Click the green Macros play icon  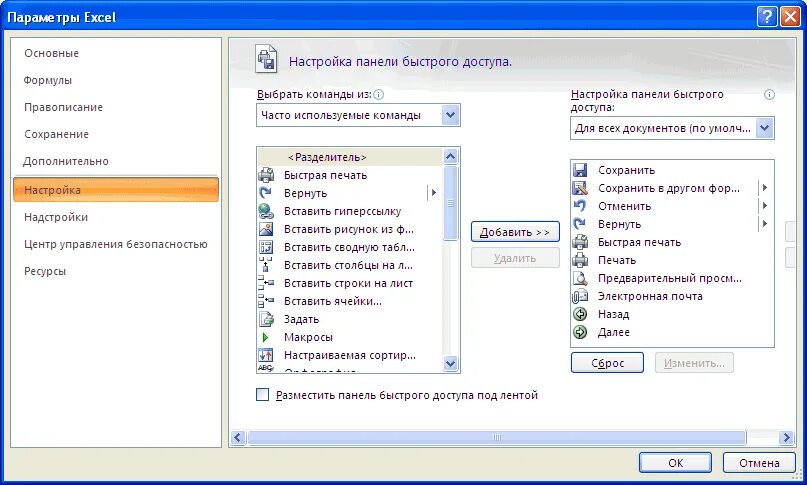click(x=266, y=337)
